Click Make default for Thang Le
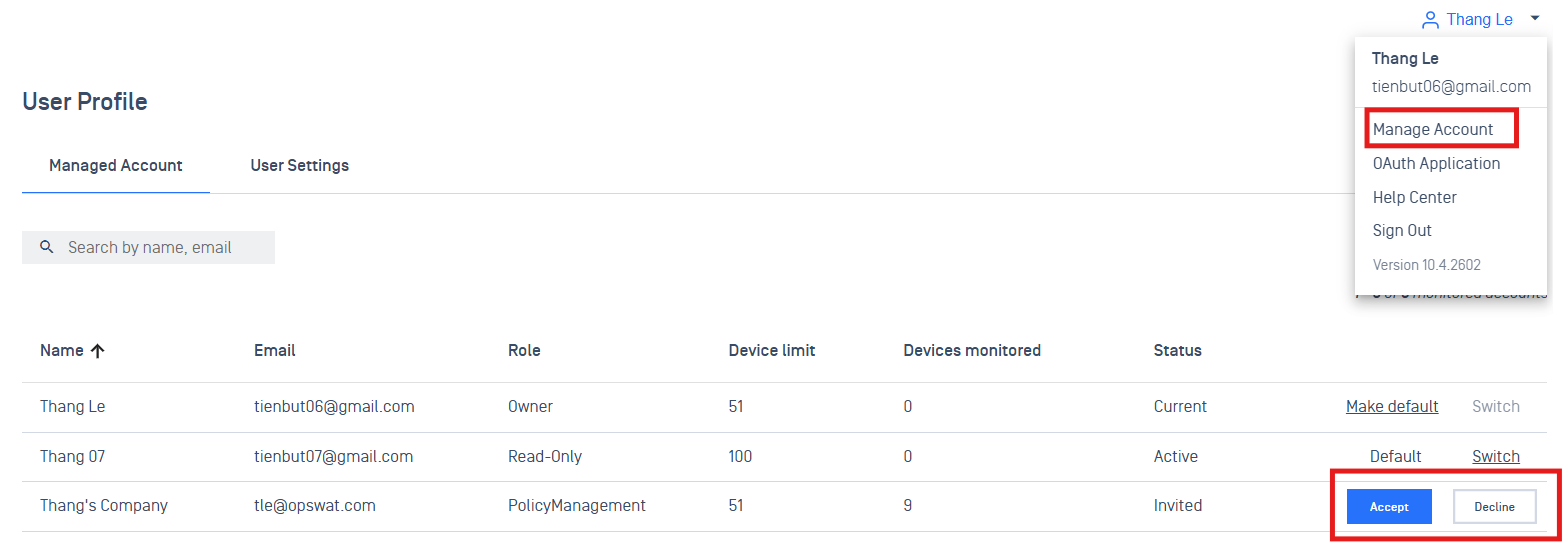1562x545 pixels. pyautogui.click(x=1391, y=406)
